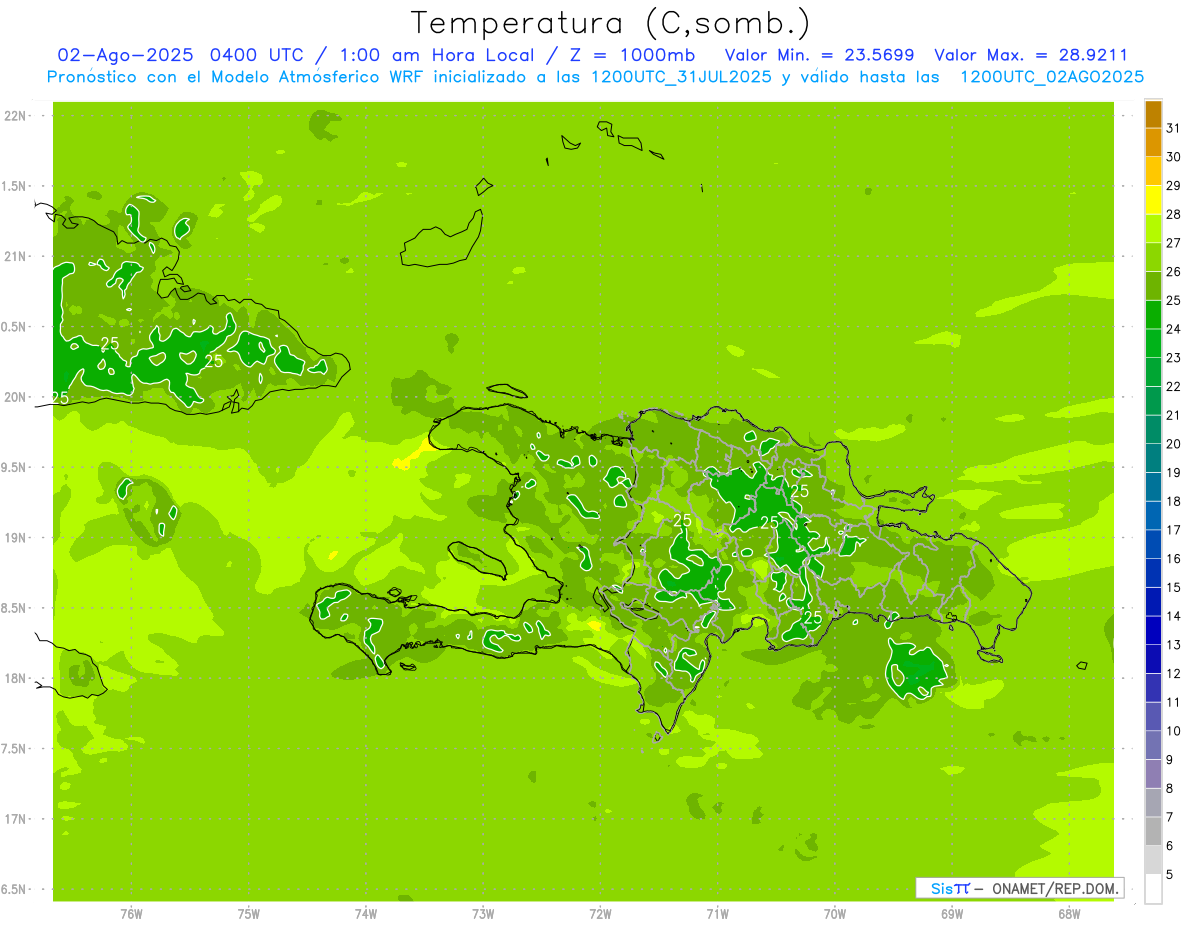Click the 68W longitude label
Viewport: 1200px width, 927px height.
click(x=1069, y=913)
